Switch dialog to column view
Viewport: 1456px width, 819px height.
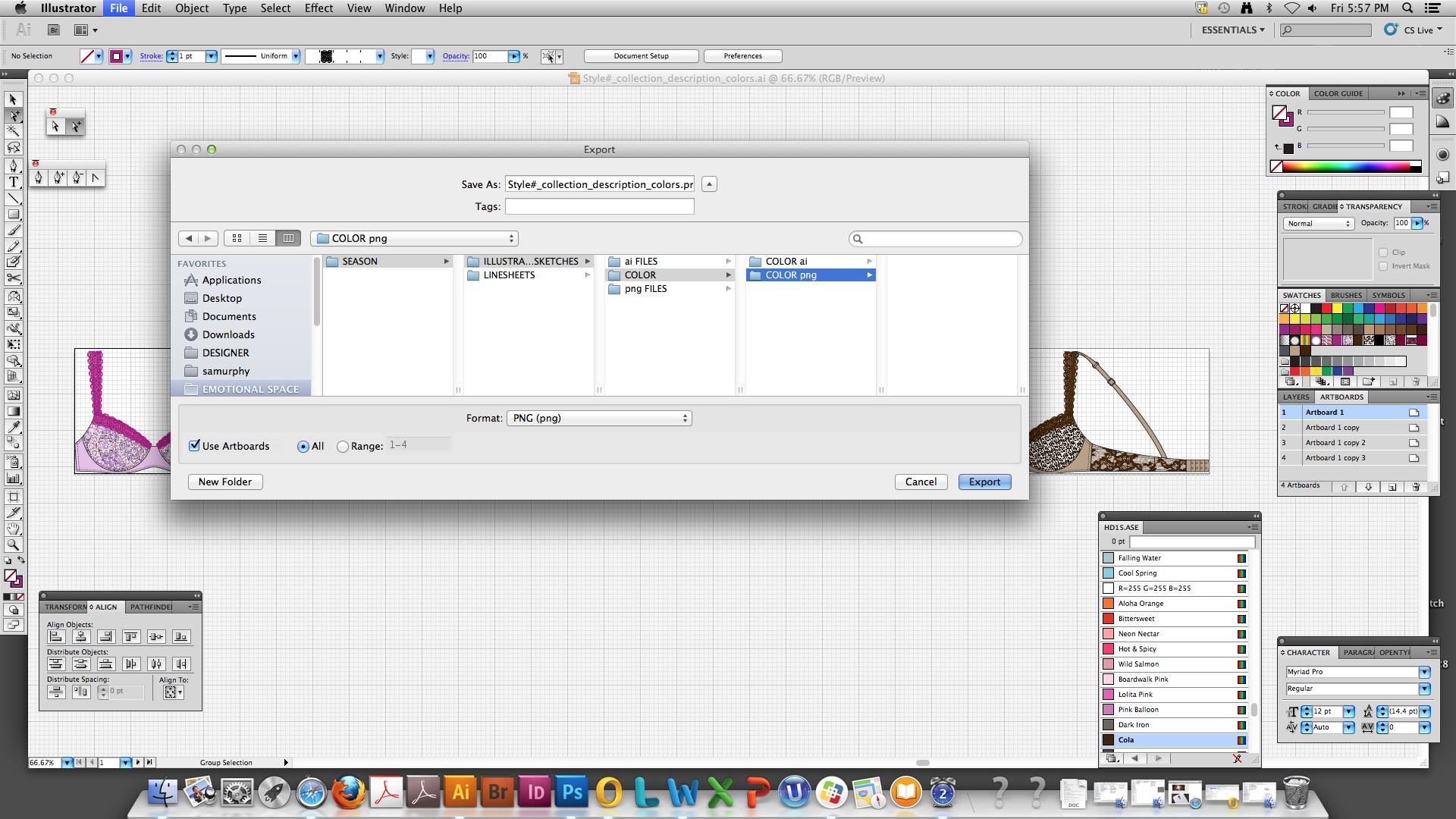tap(288, 238)
